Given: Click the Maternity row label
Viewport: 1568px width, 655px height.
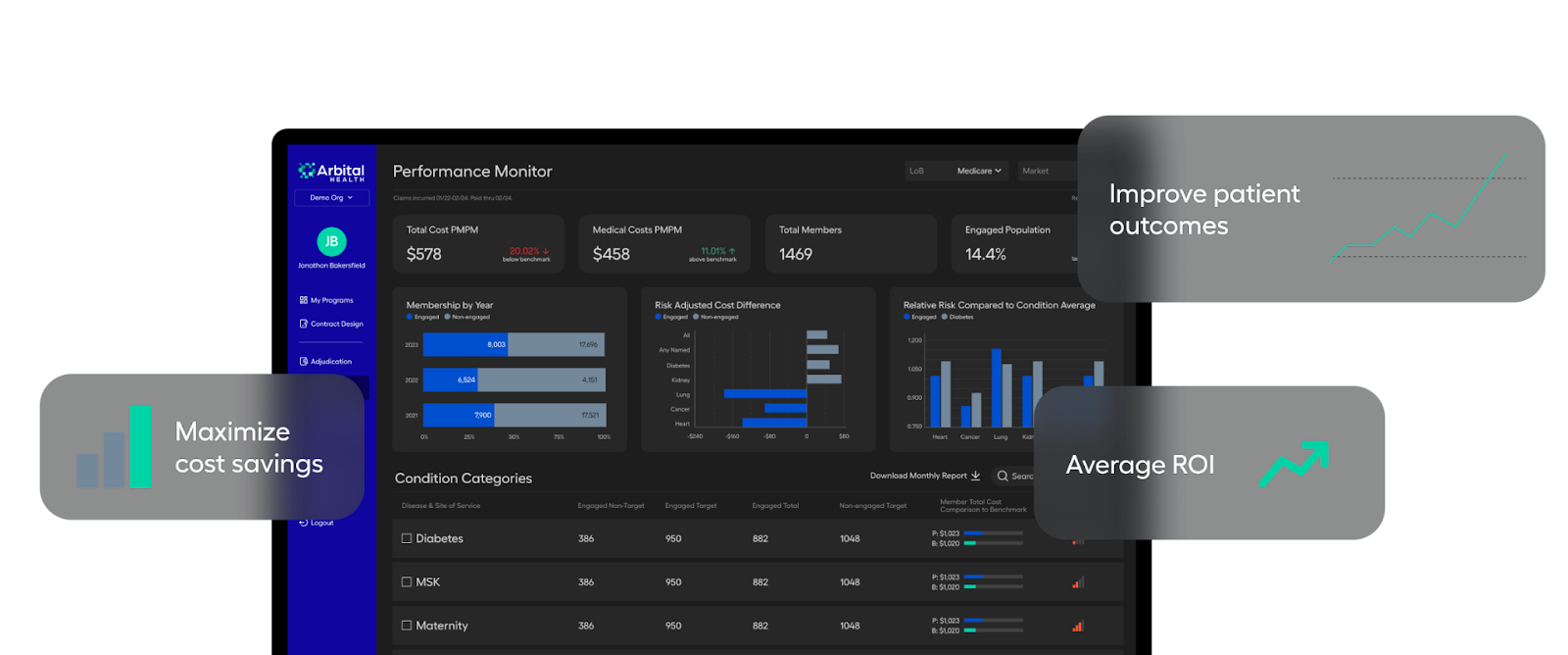Looking at the screenshot, I should [442, 626].
